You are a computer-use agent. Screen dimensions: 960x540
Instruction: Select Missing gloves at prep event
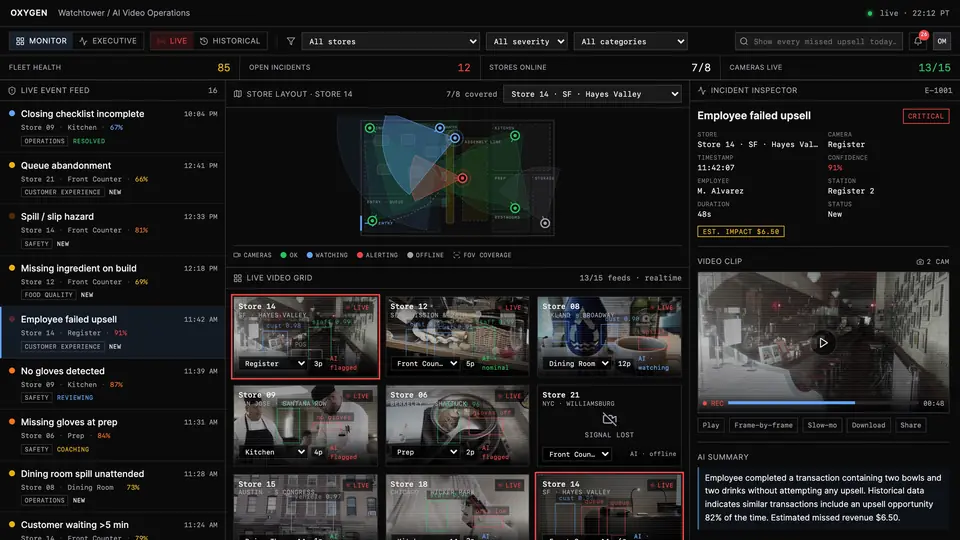(113, 435)
